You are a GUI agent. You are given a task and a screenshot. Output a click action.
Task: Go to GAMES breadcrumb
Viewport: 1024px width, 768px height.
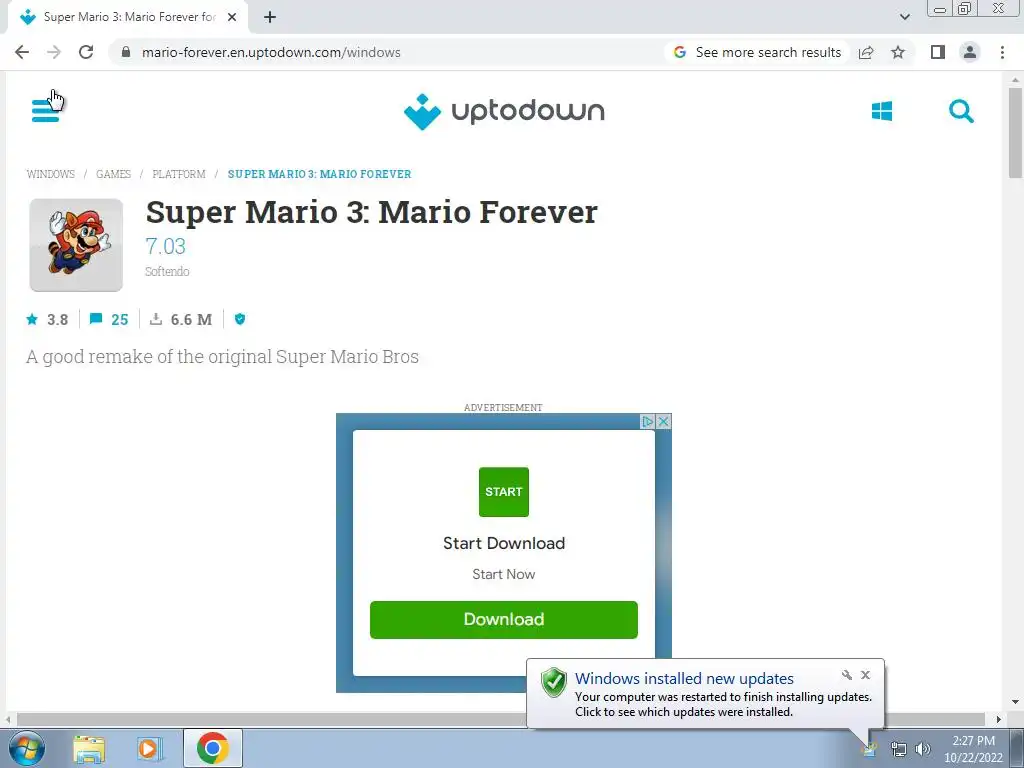click(x=113, y=174)
